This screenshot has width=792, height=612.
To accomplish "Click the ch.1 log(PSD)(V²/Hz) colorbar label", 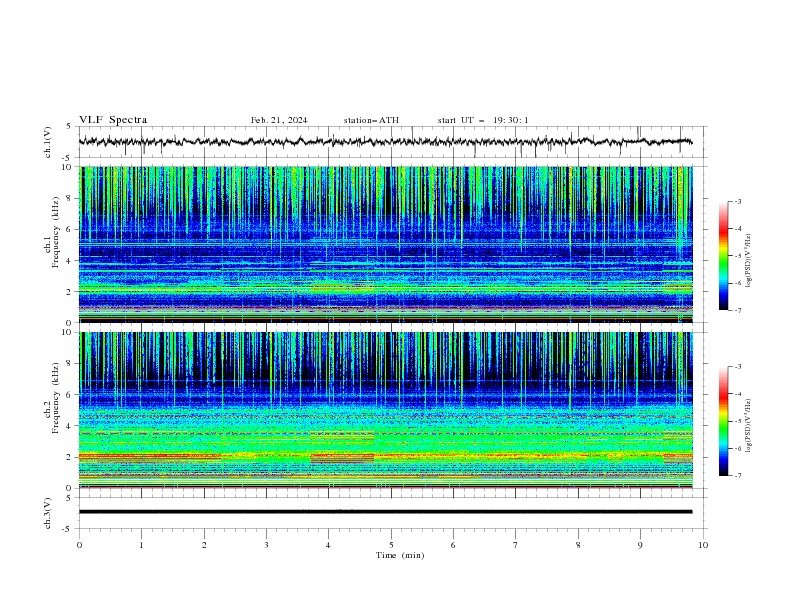I will (748, 261).
